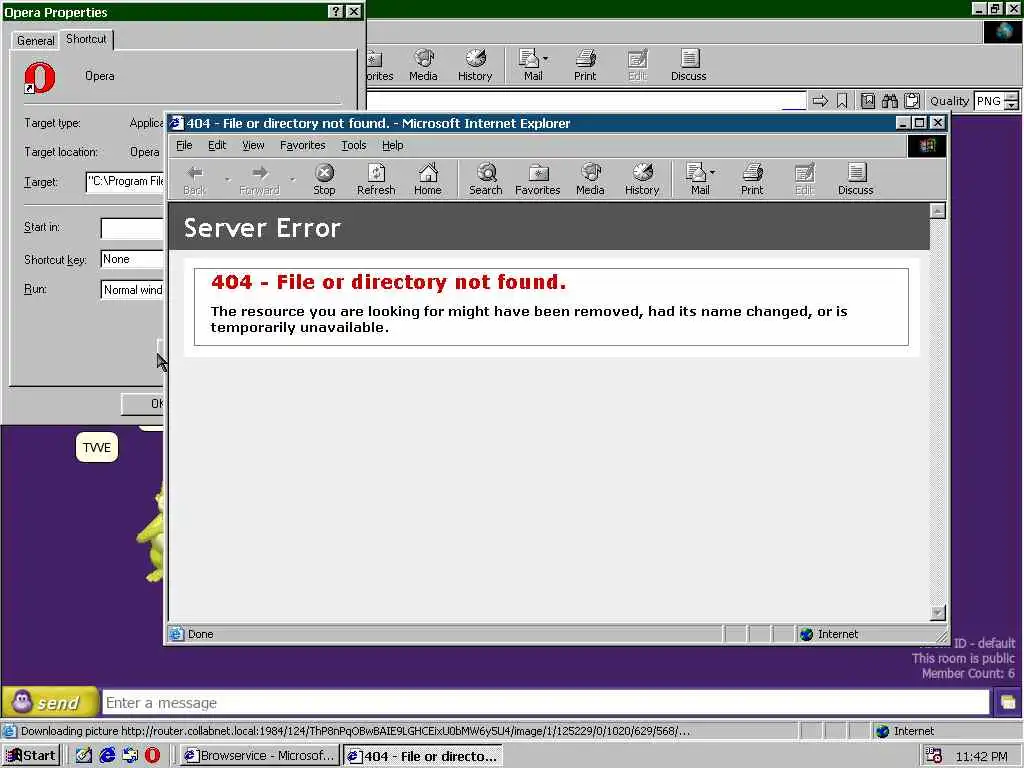Click History icon in the background browser toolbar
The height and width of the screenshot is (768, 1024).
point(475,65)
